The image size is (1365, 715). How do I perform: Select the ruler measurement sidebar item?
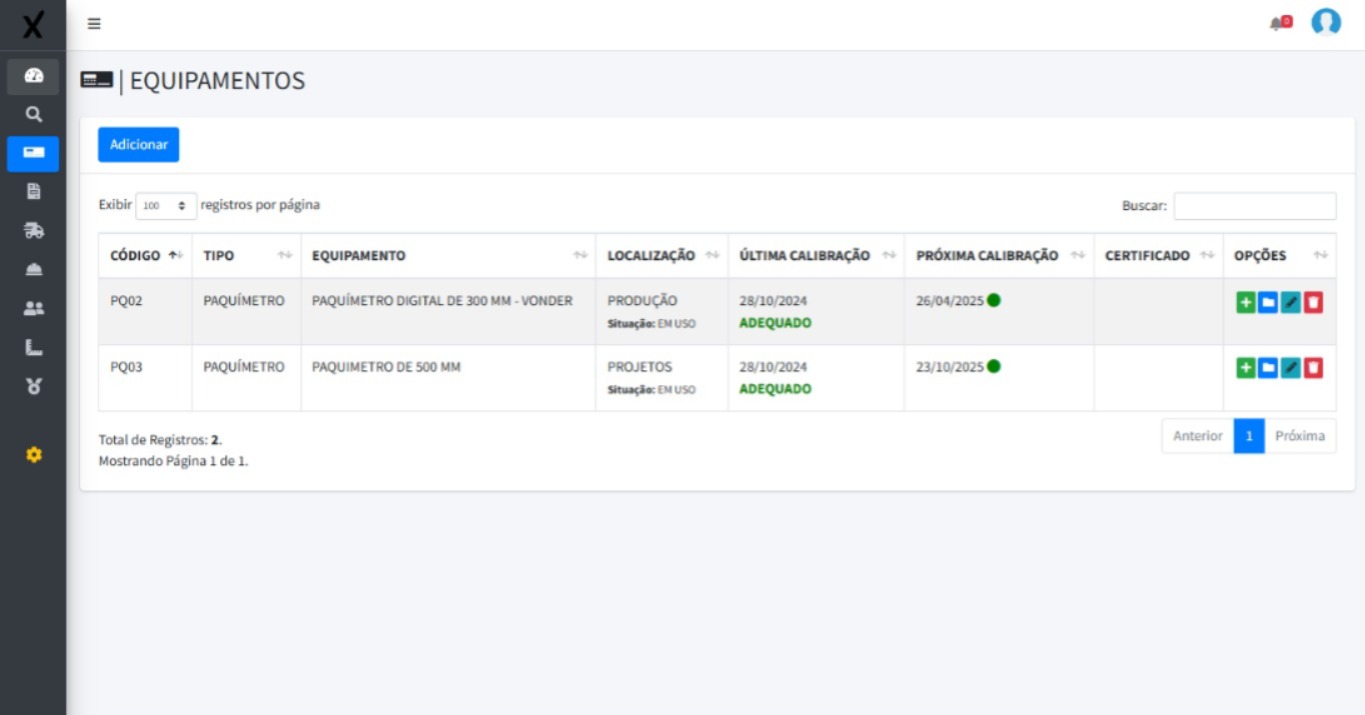pos(33,348)
